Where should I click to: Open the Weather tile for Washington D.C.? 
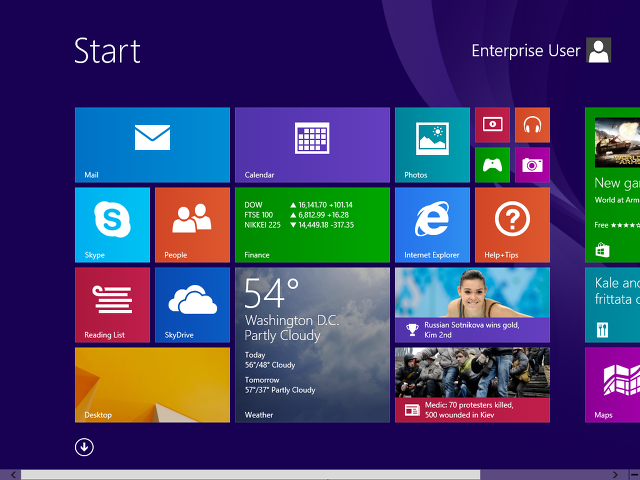pos(312,345)
